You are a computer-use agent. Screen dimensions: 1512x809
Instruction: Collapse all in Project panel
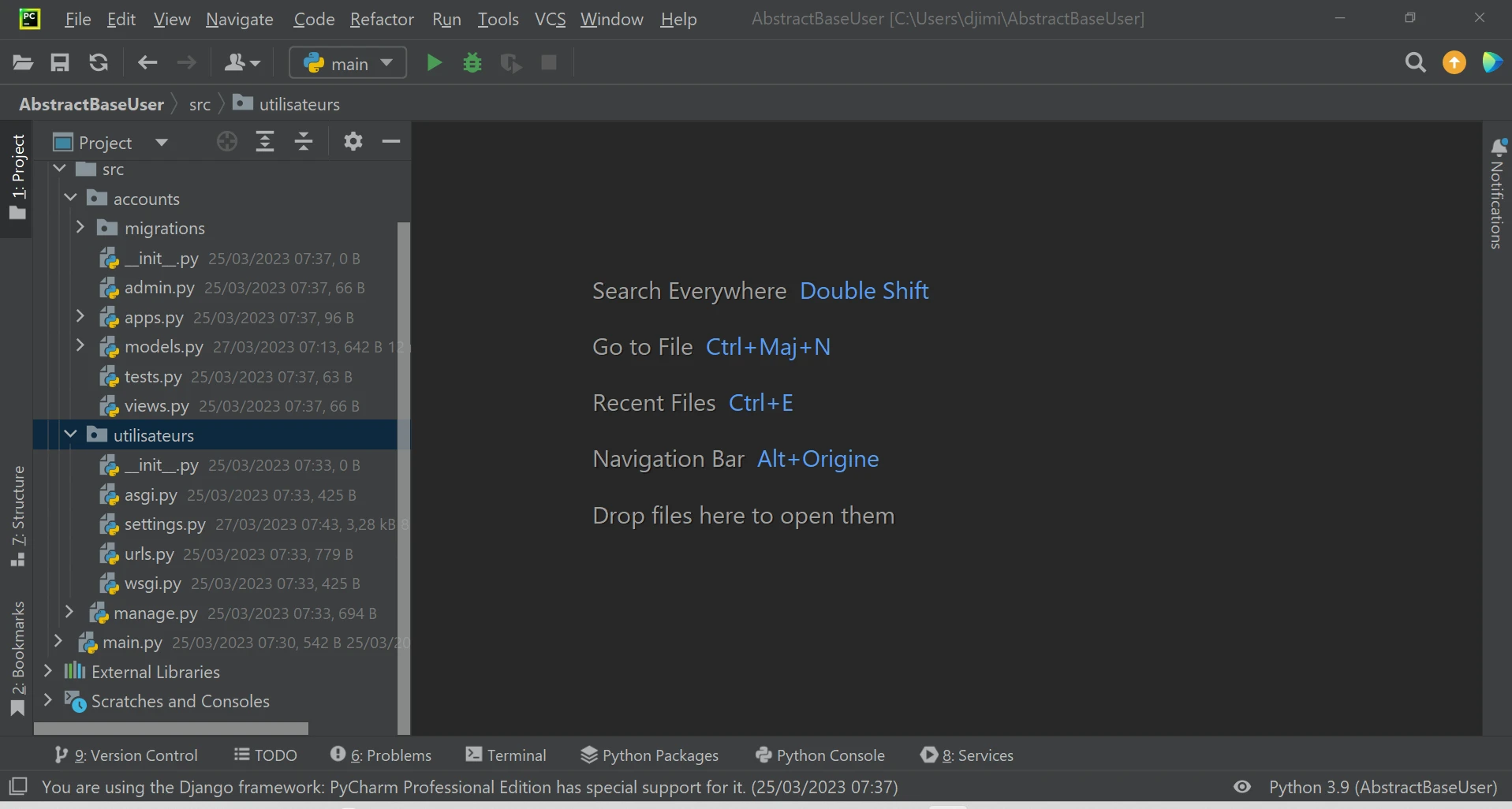pyautogui.click(x=304, y=142)
